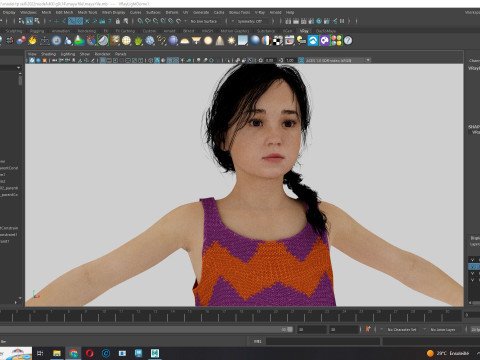Click the lock icon in status line

coord(118,21)
